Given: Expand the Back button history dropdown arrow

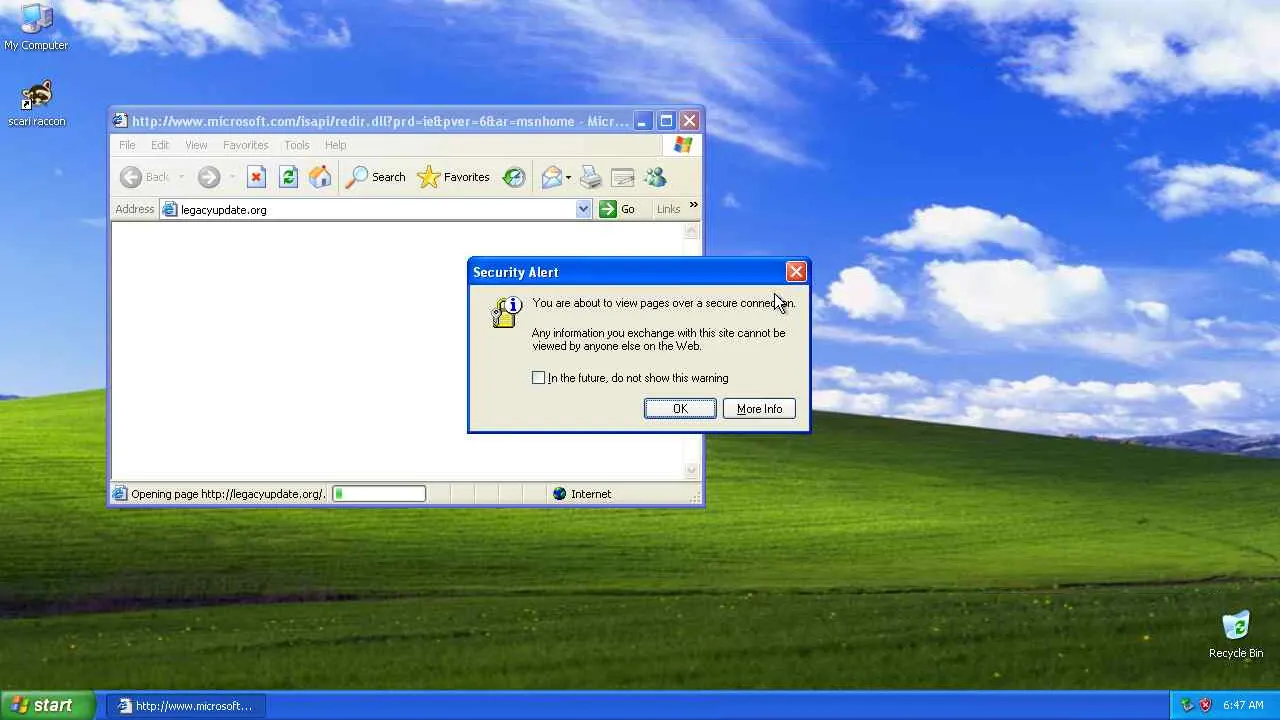Looking at the screenshot, I should pos(181,178).
